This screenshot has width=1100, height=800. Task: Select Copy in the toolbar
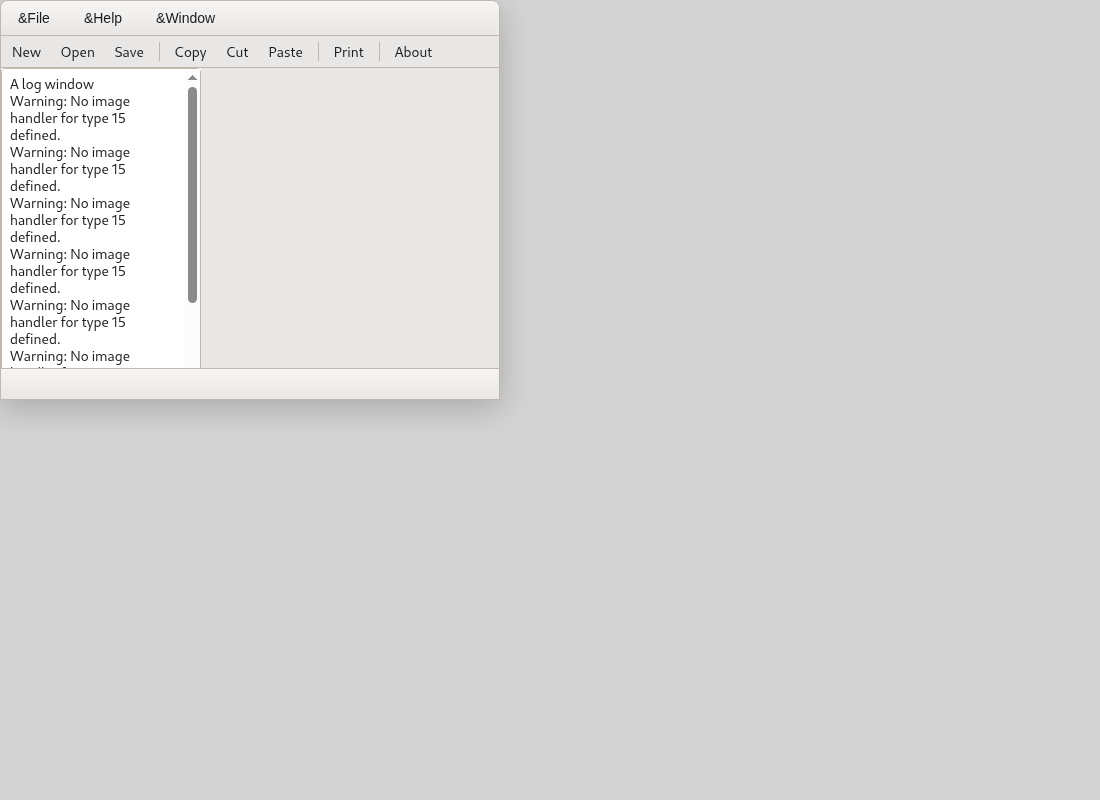click(190, 52)
